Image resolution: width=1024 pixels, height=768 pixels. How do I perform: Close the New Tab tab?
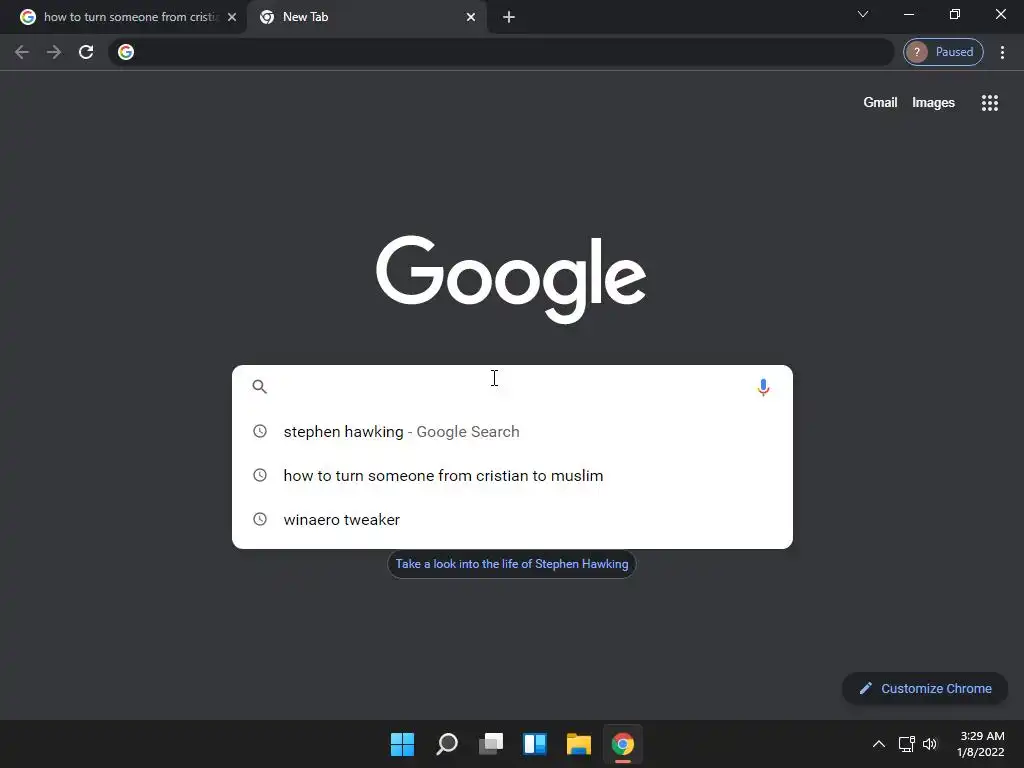tap(471, 17)
